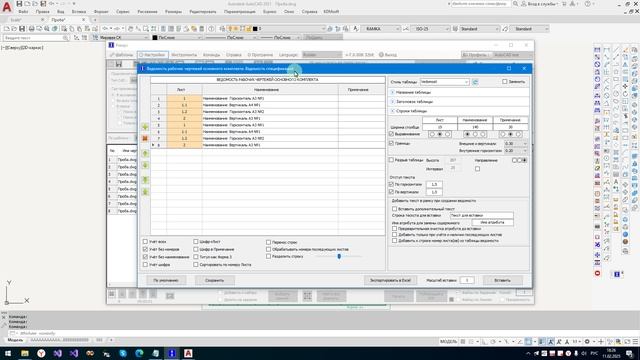
Task: Click the customization menu icon at status bar end
Action: pos(635,342)
